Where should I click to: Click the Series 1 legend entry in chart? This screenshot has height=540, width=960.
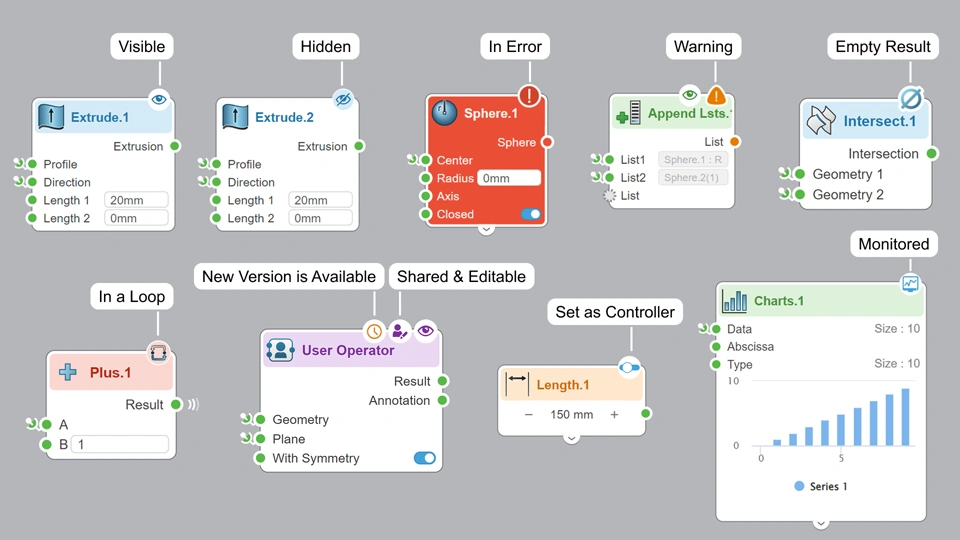820,486
